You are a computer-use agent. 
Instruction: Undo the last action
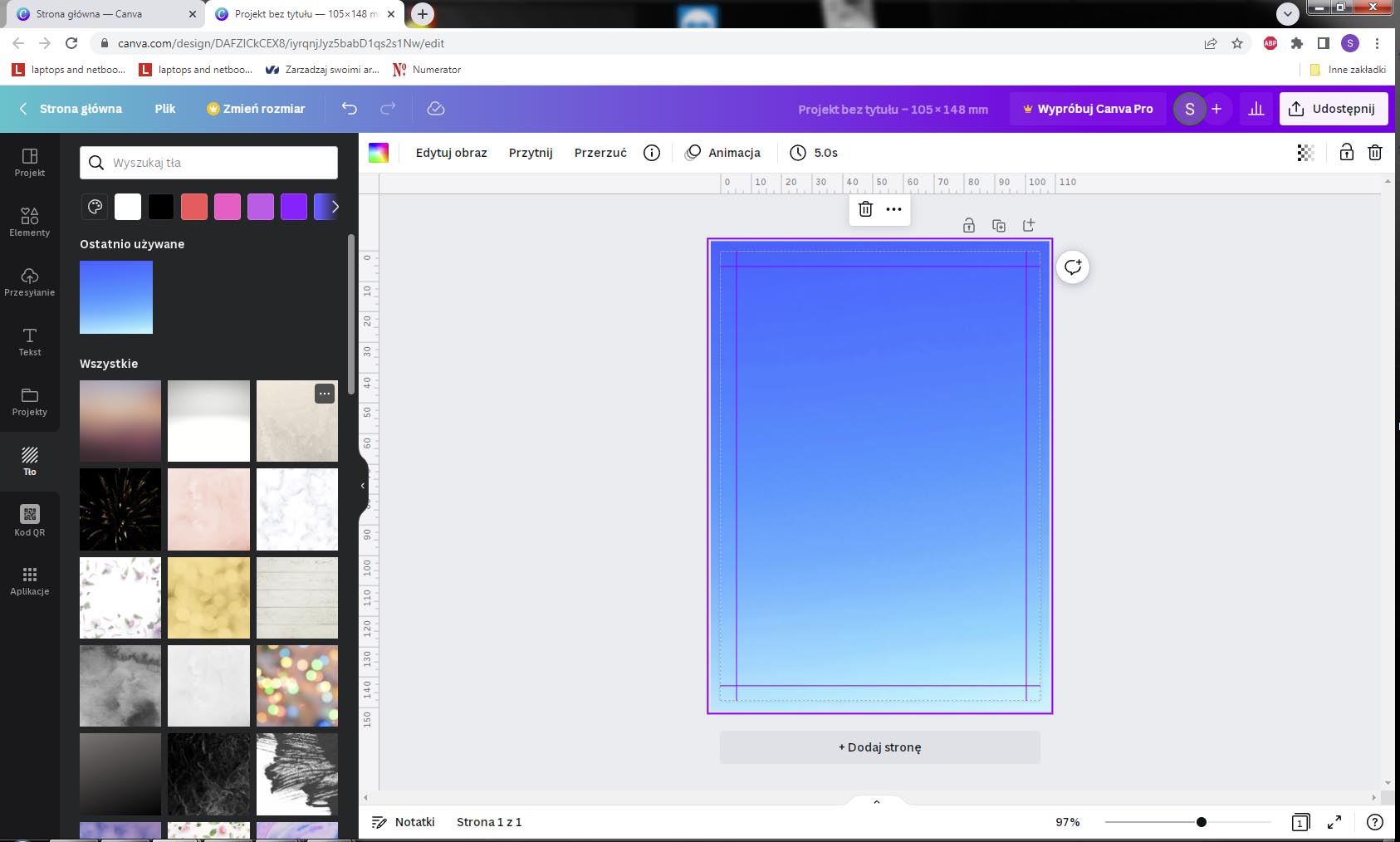click(350, 109)
